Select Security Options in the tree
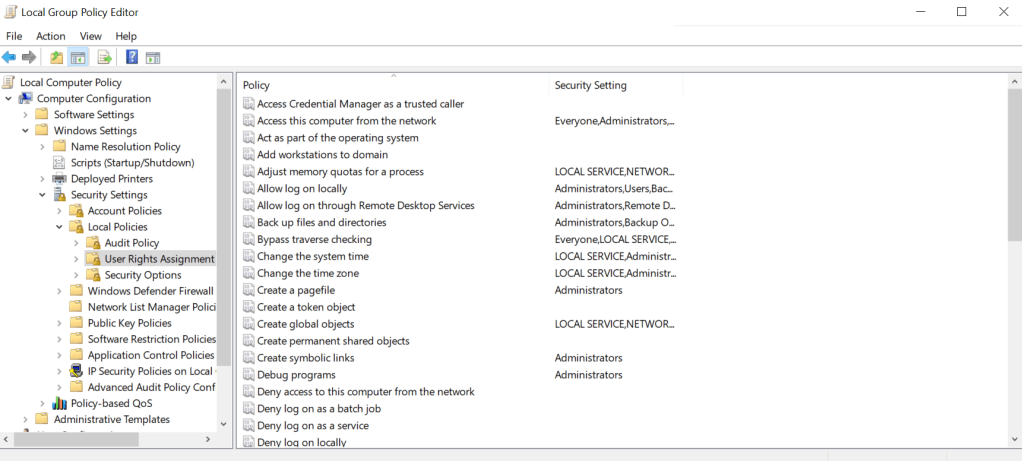This screenshot has width=1022, height=461. point(142,275)
